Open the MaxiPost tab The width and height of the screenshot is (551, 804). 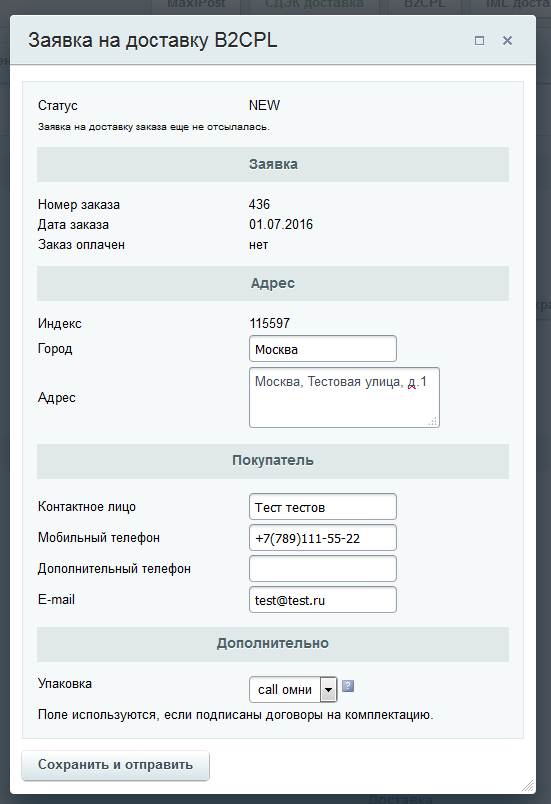tap(196, 5)
